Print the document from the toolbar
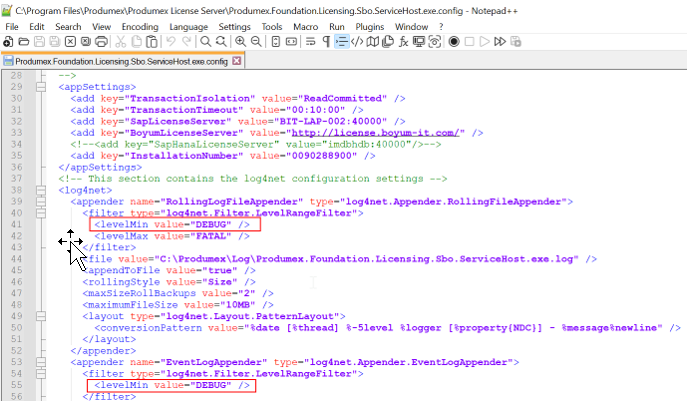The image size is (687, 404). [x=101, y=42]
